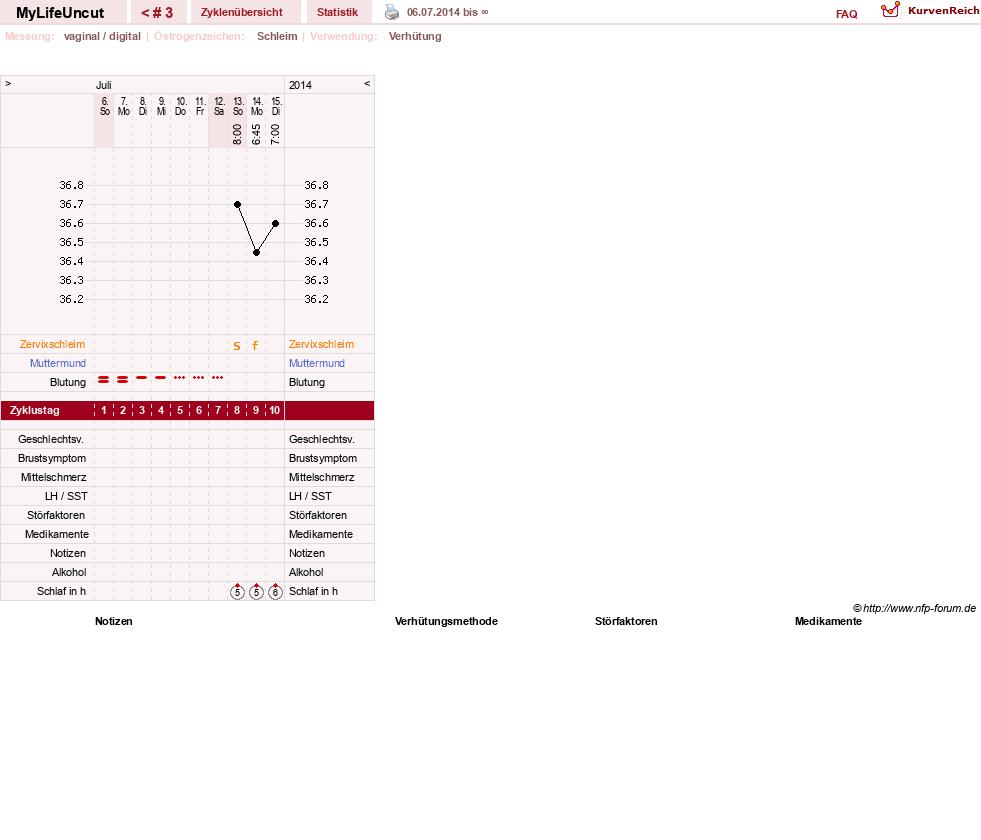
Task: Select the 36.7 temperature point on July 13
Action: 237,205
